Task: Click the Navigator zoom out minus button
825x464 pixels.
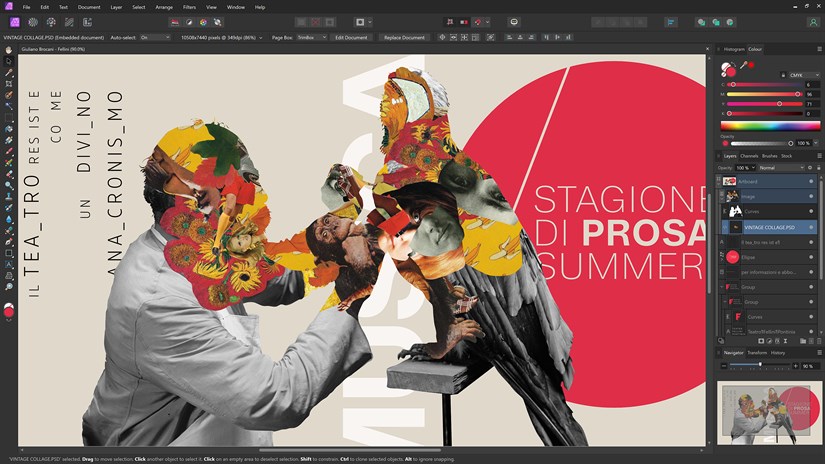Action: 724,366
